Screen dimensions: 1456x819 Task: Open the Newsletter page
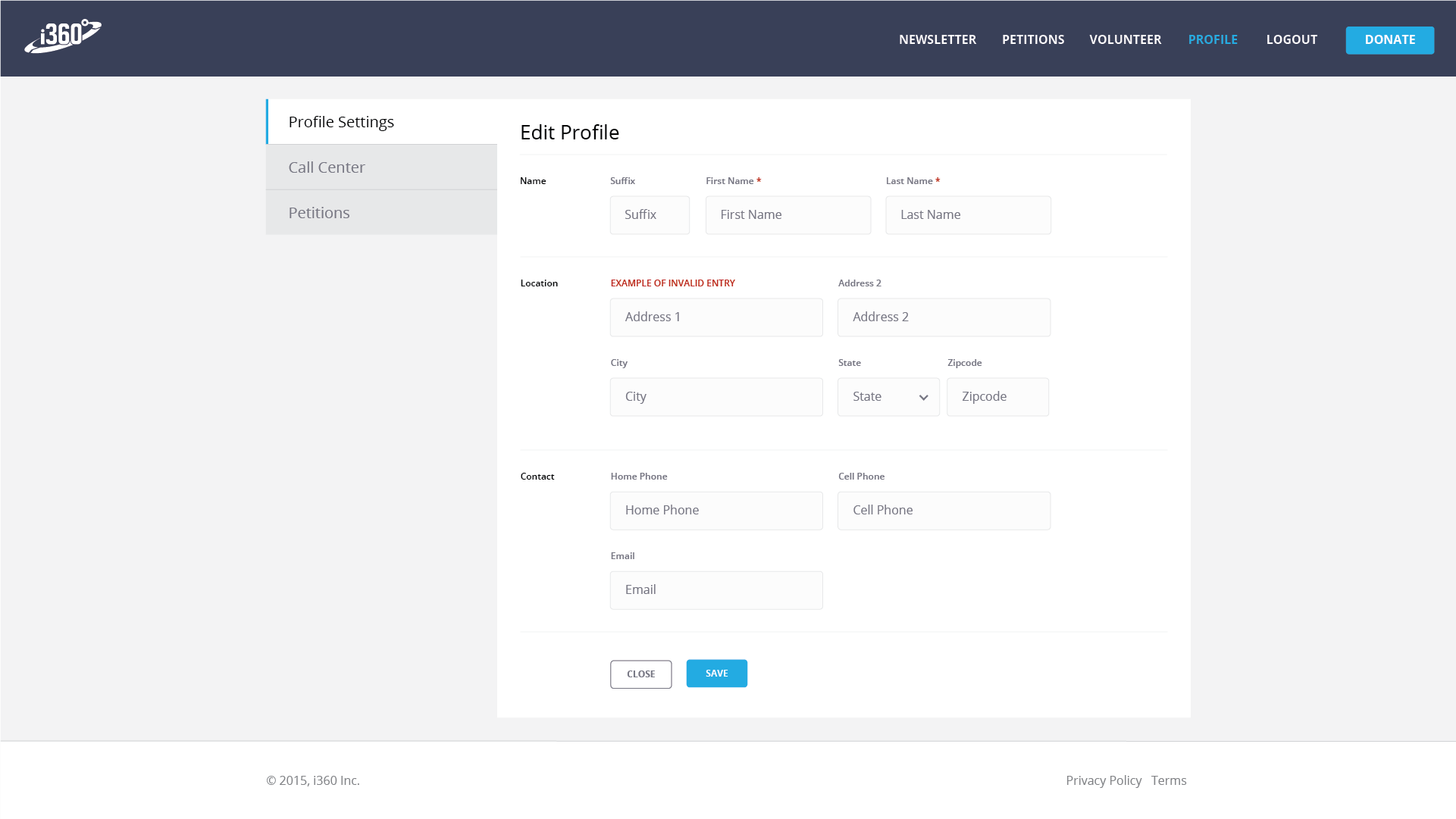pyautogui.click(x=938, y=39)
